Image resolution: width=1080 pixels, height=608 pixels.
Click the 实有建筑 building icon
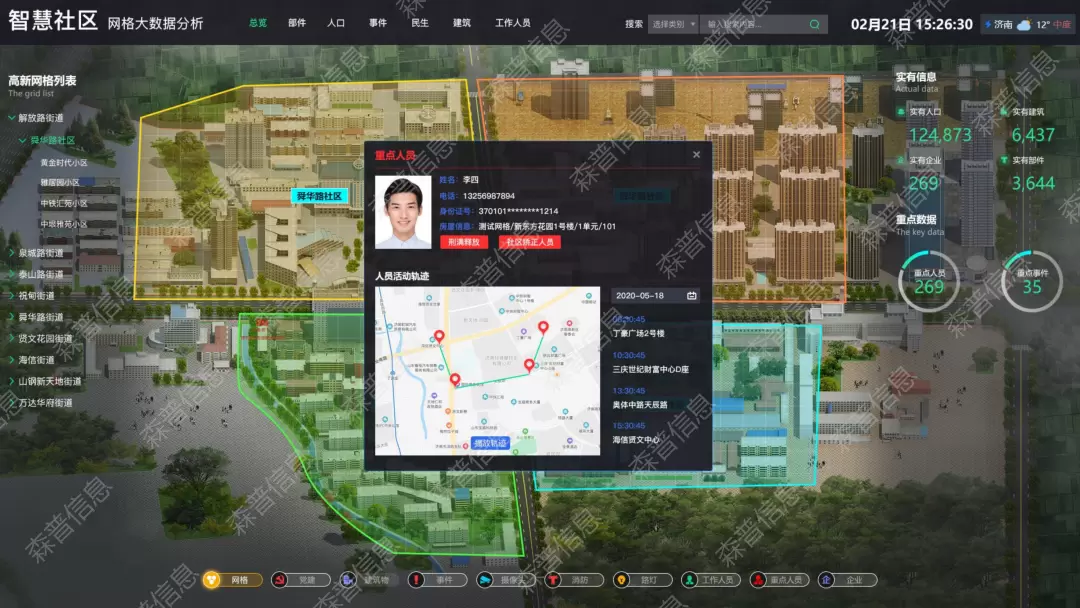[1004, 112]
